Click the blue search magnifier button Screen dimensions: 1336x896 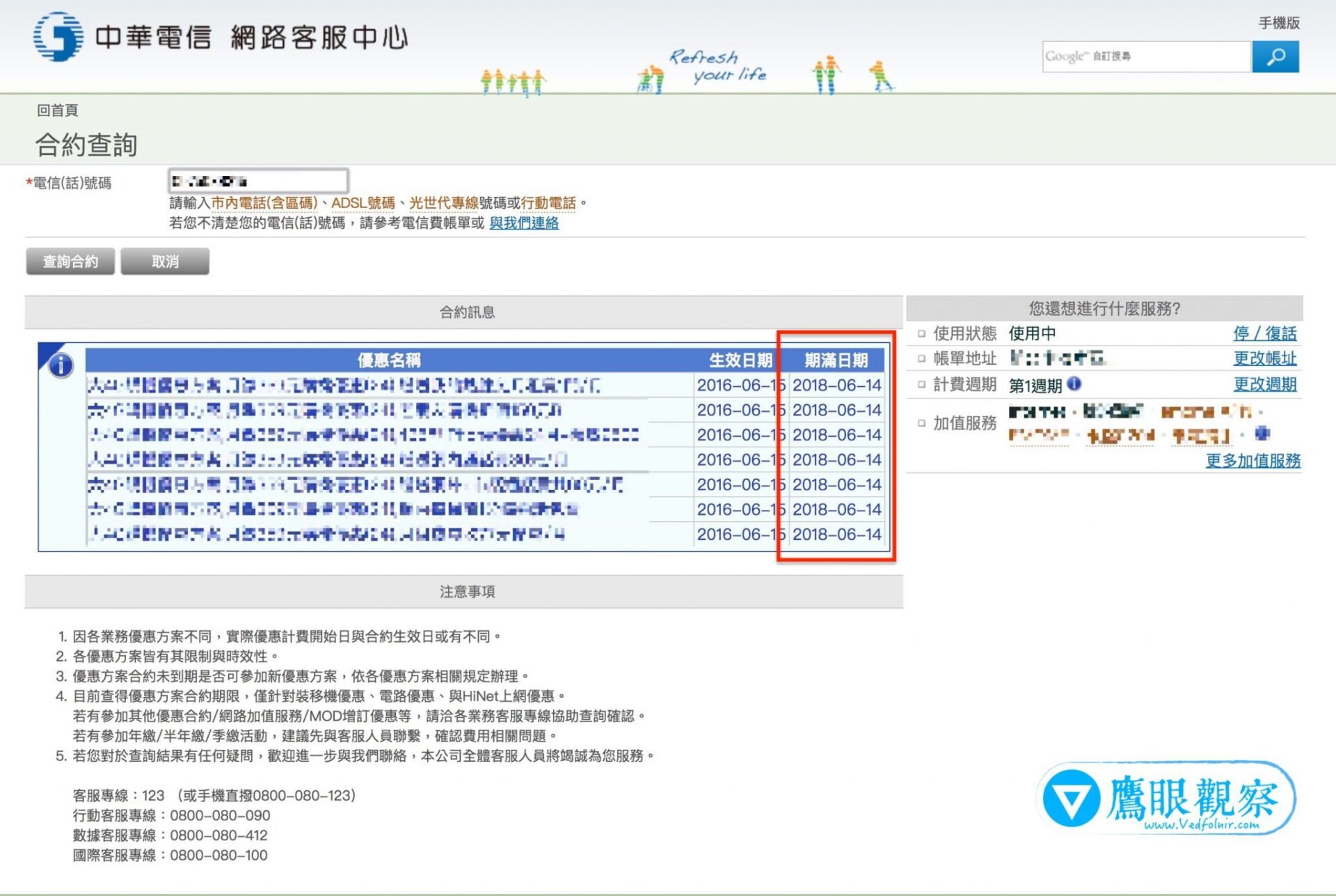[x=1275, y=56]
